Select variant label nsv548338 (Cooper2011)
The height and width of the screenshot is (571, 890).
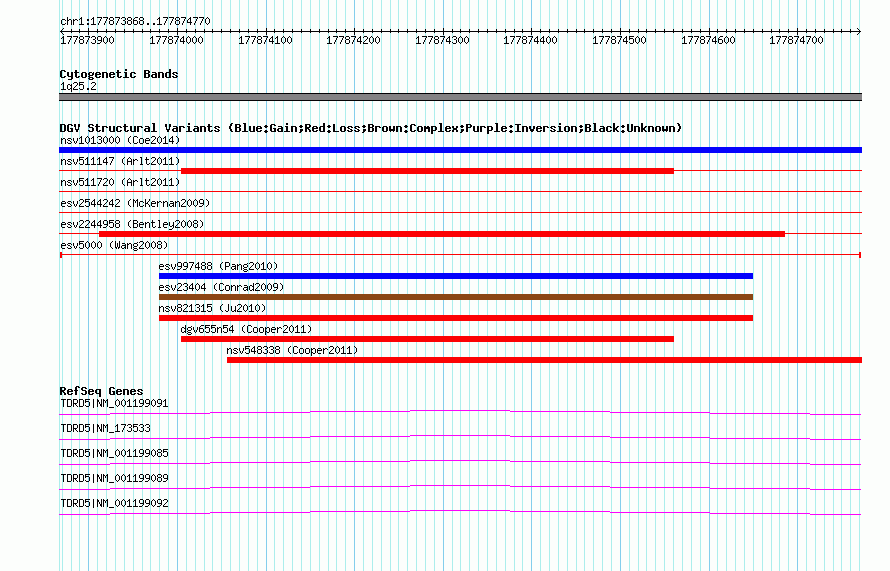[x=292, y=350]
